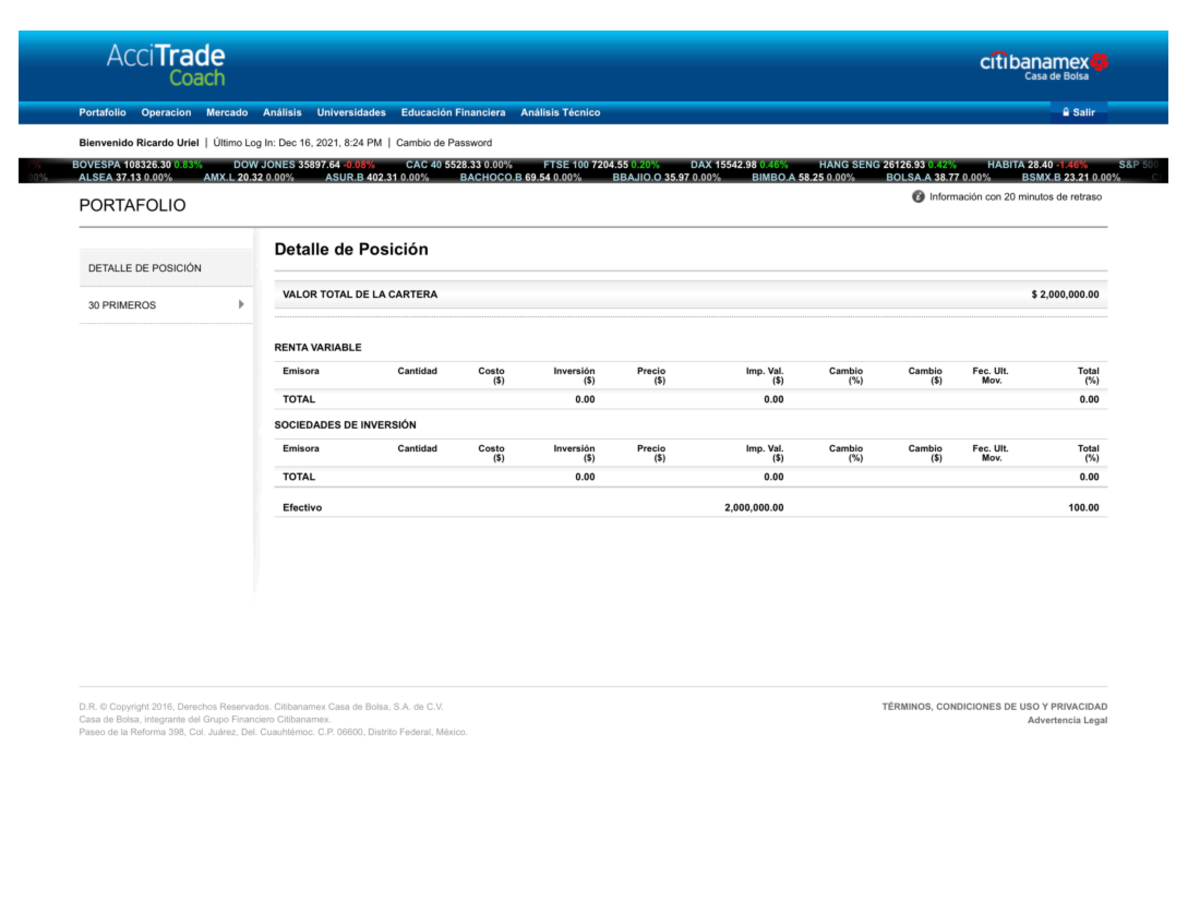Open the Análisis Técnico menu
Screen dimensions: 1200x914
[x=560, y=113]
